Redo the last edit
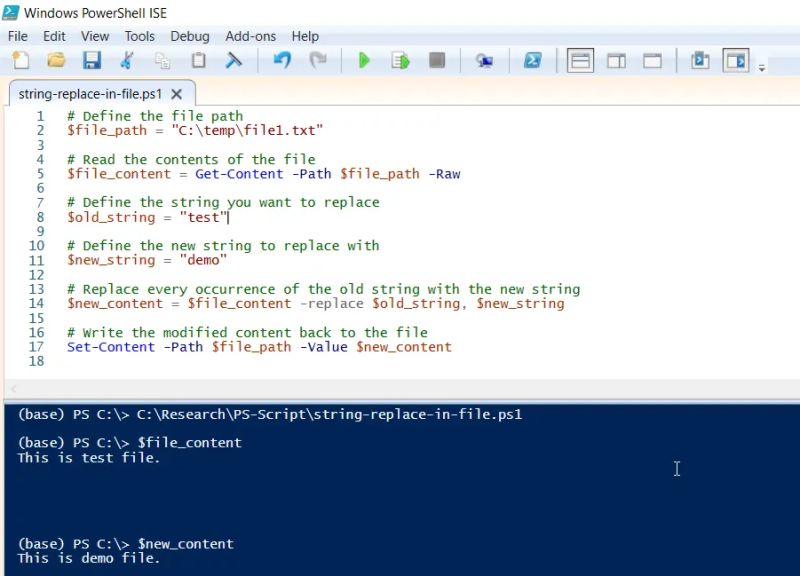800x576 pixels. (x=318, y=60)
